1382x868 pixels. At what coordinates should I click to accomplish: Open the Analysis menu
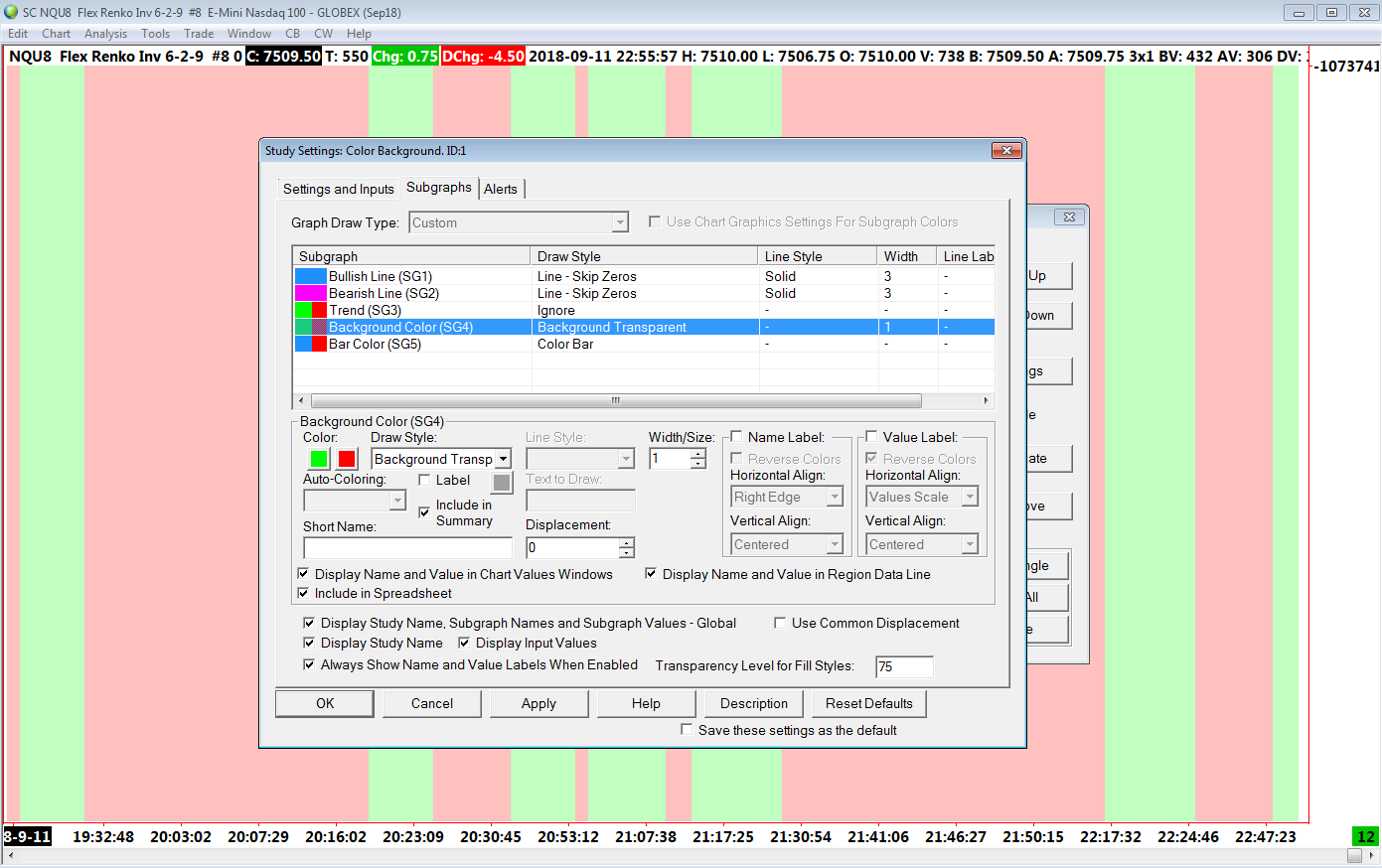coord(105,34)
